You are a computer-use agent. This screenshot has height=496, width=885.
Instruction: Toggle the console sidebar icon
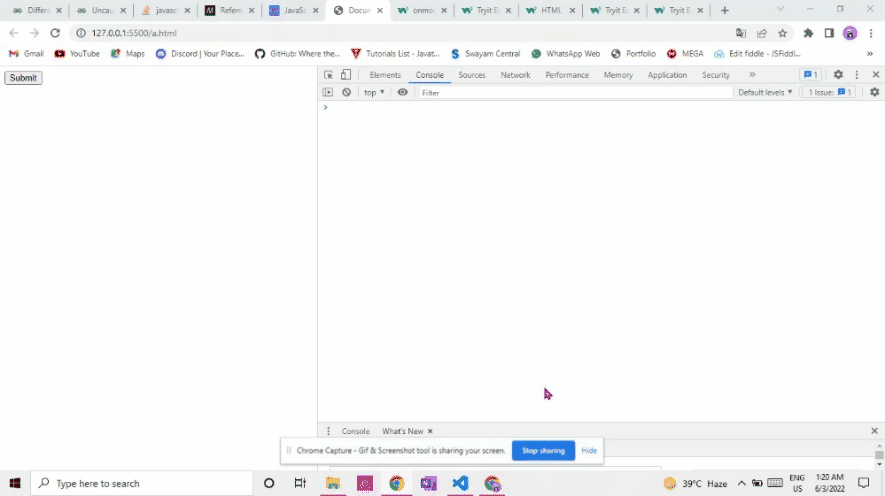(328, 92)
